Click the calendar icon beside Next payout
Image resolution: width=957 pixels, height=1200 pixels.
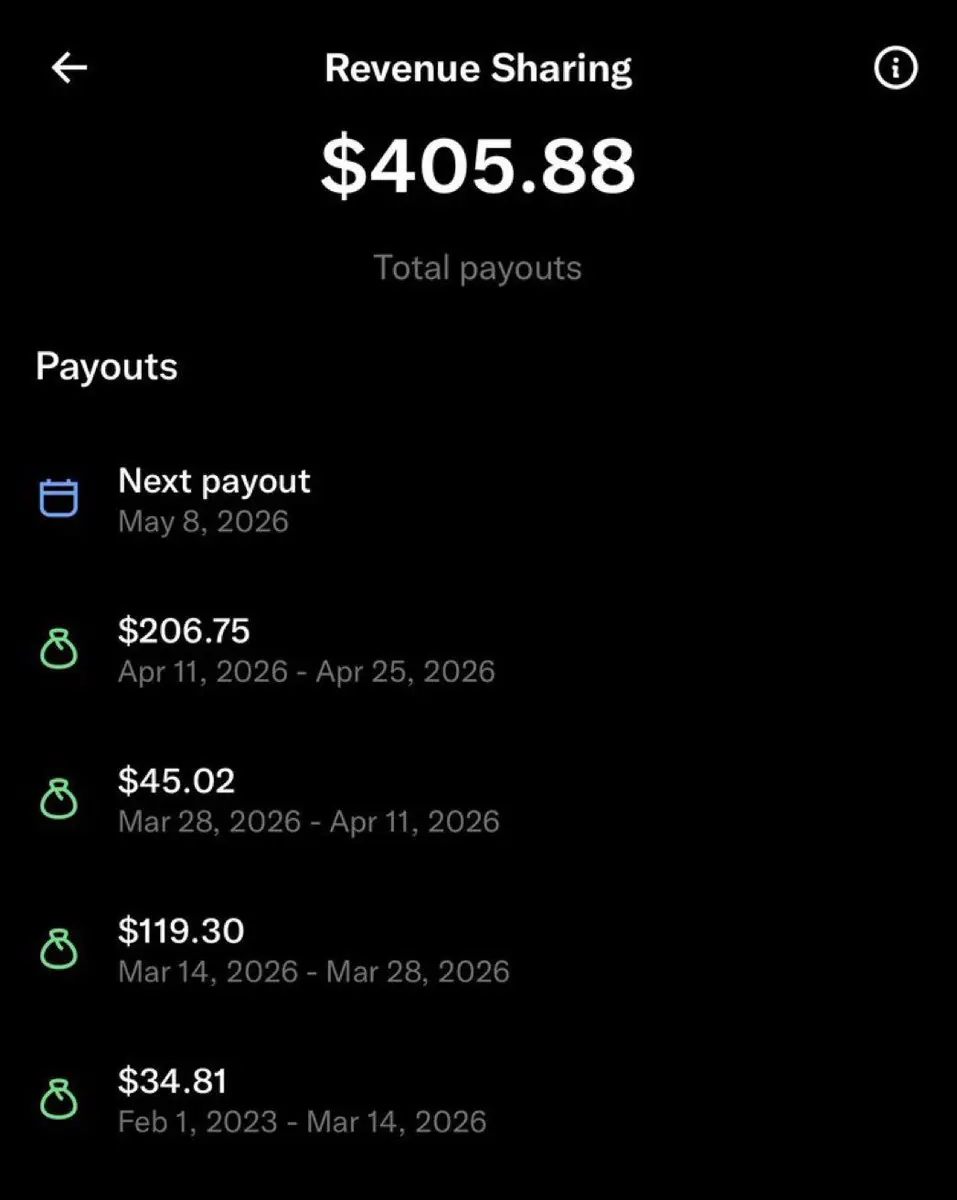58,498
